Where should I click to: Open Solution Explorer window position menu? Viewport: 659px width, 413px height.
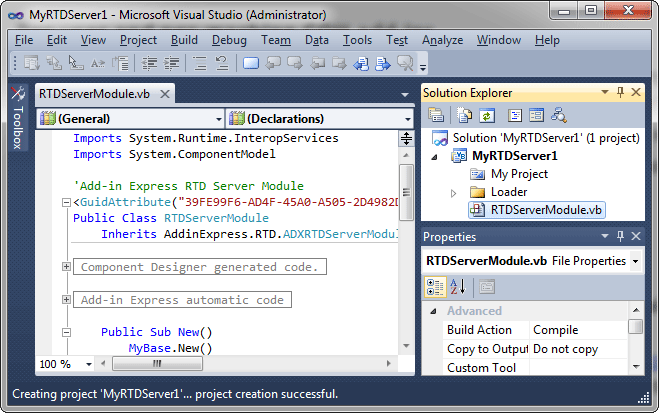605,92
